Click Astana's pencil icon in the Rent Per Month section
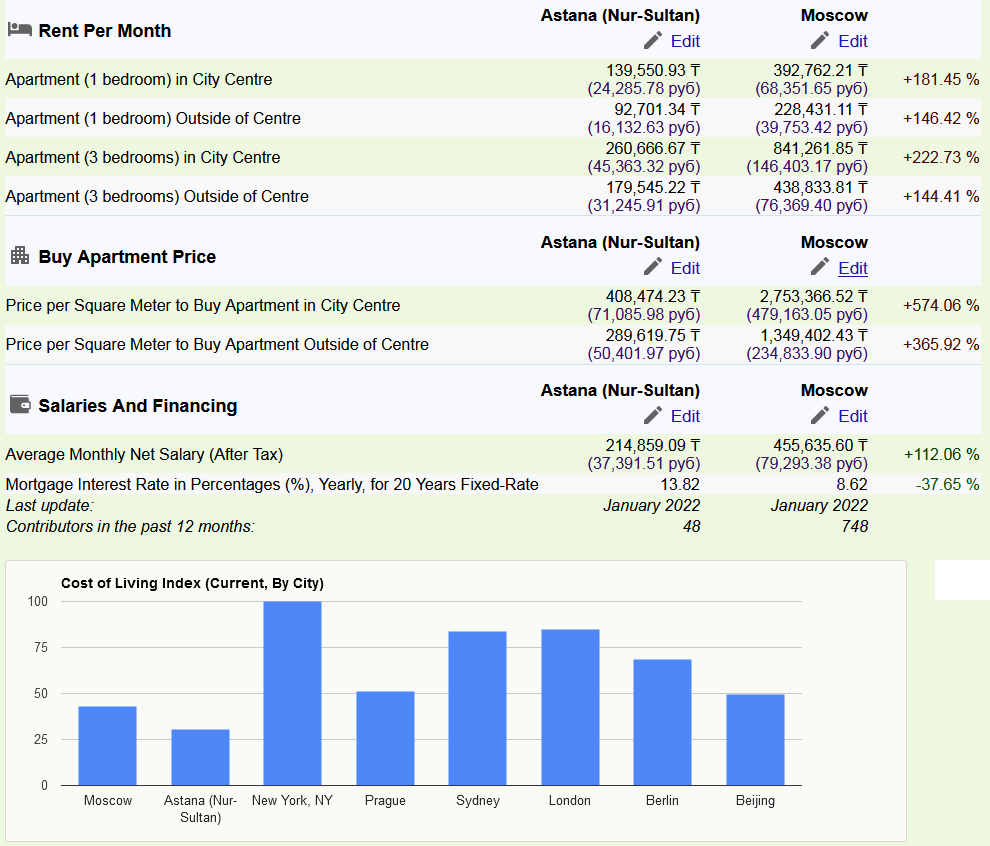 point(653,40)
